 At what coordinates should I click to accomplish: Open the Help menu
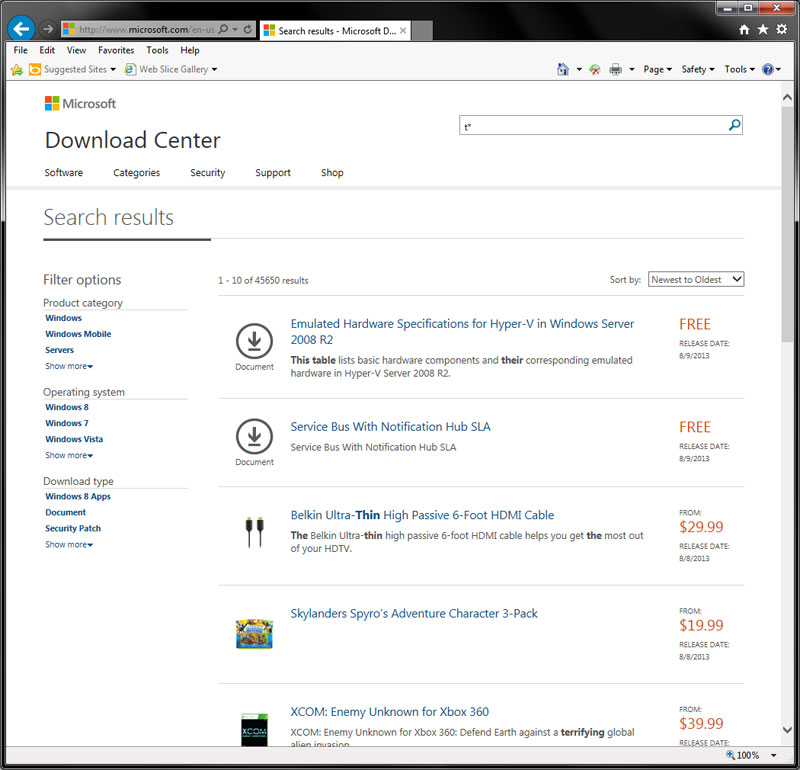point(190,50)
